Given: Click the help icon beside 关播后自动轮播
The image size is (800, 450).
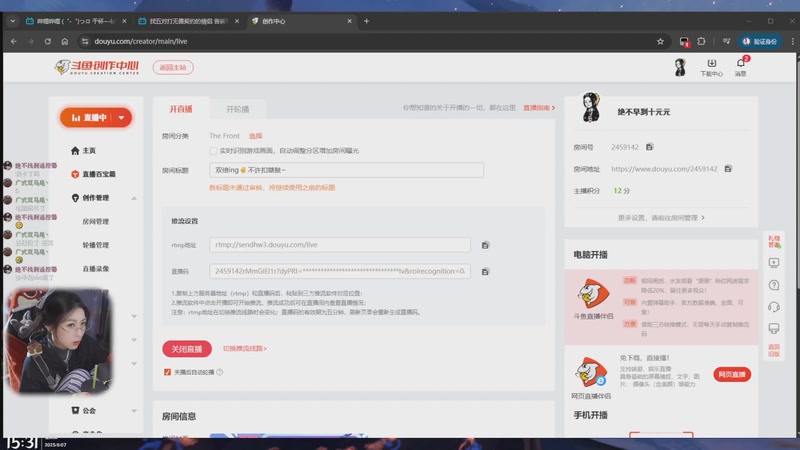Looking at the screenshot, I should pyautogui.click(x=219, y=372).
